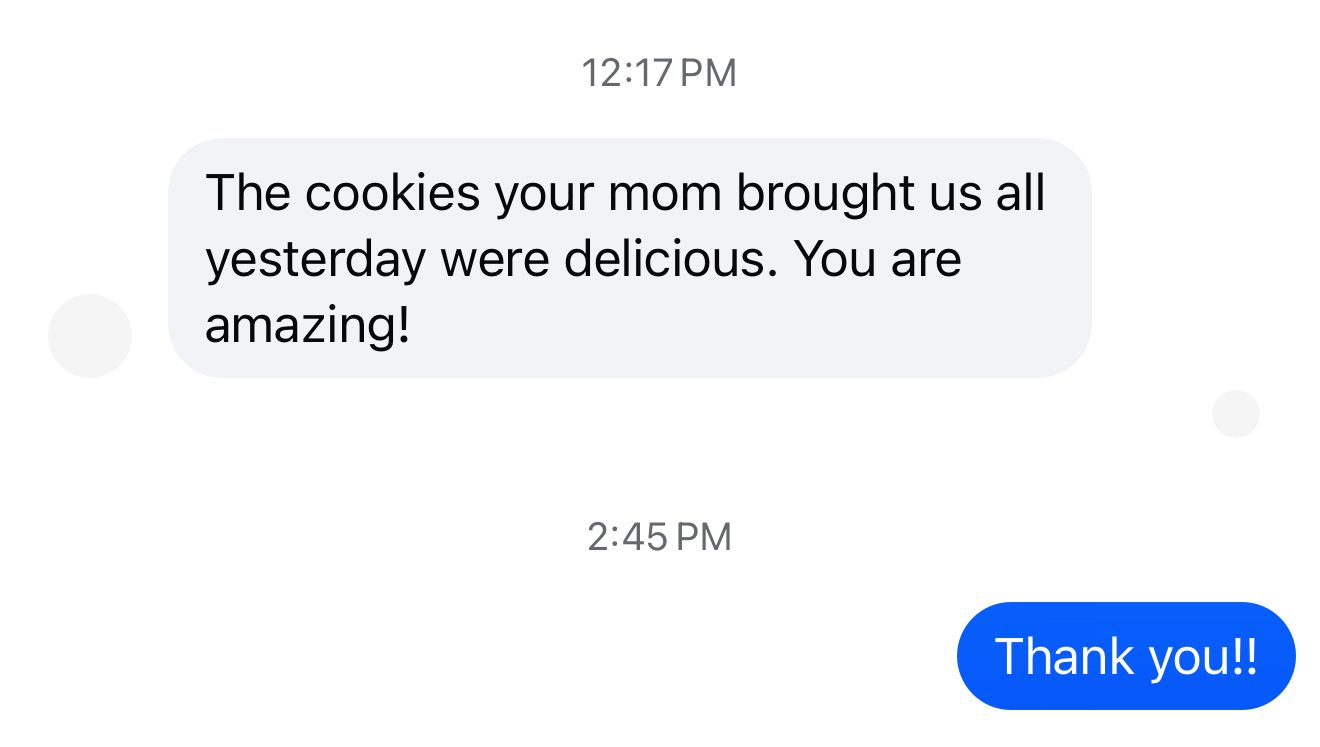Click the word "You" after "delicious."

[x=833, y=259]
